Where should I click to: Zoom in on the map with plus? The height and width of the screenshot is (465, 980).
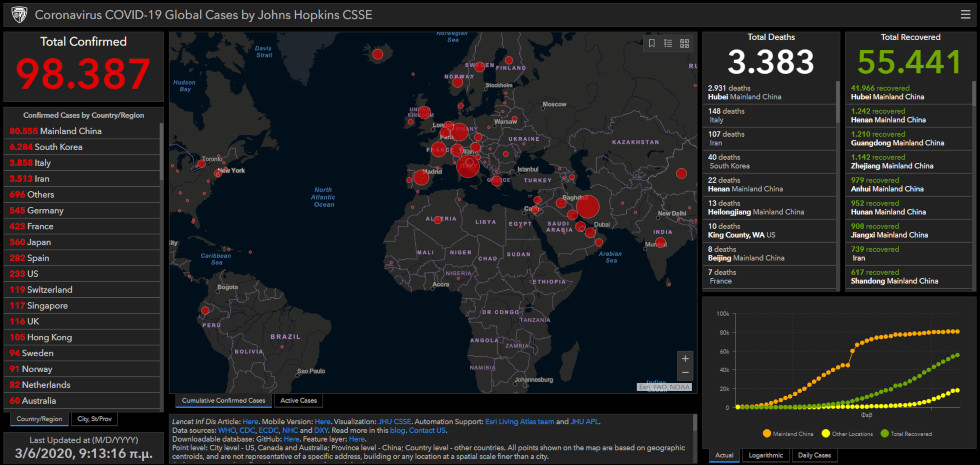685,359
